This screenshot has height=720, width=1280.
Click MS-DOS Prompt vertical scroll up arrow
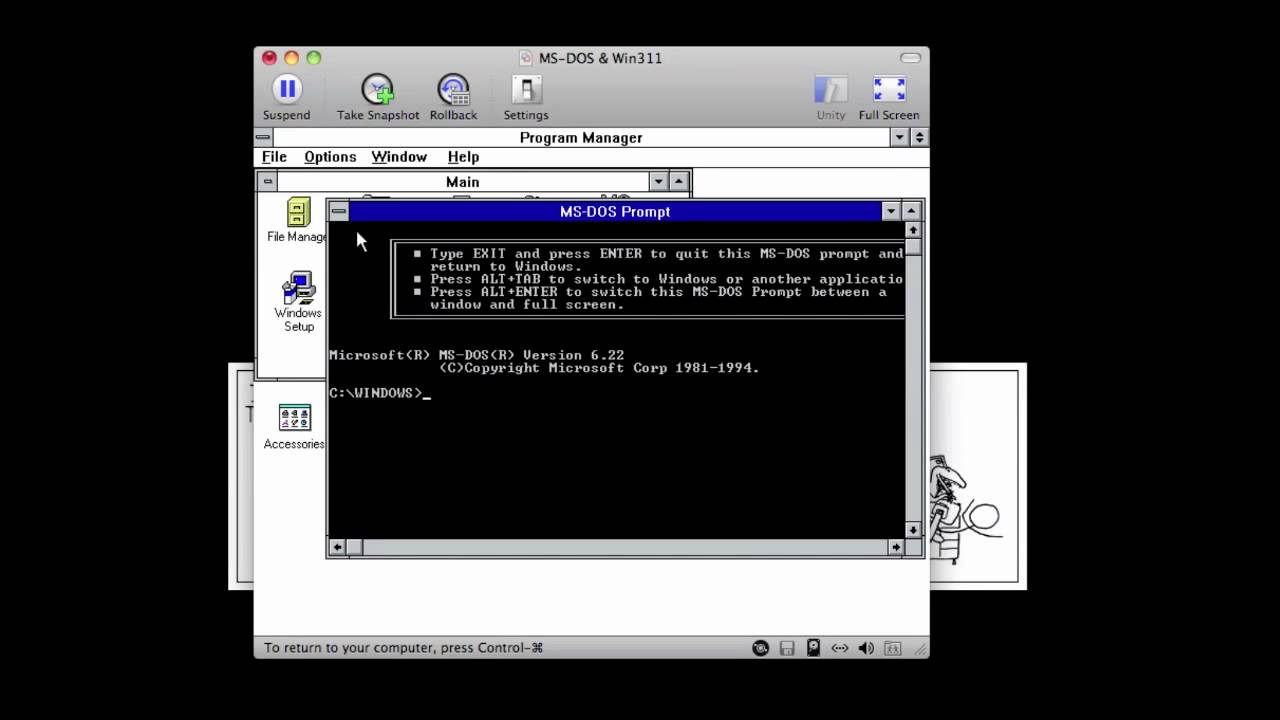913,230
